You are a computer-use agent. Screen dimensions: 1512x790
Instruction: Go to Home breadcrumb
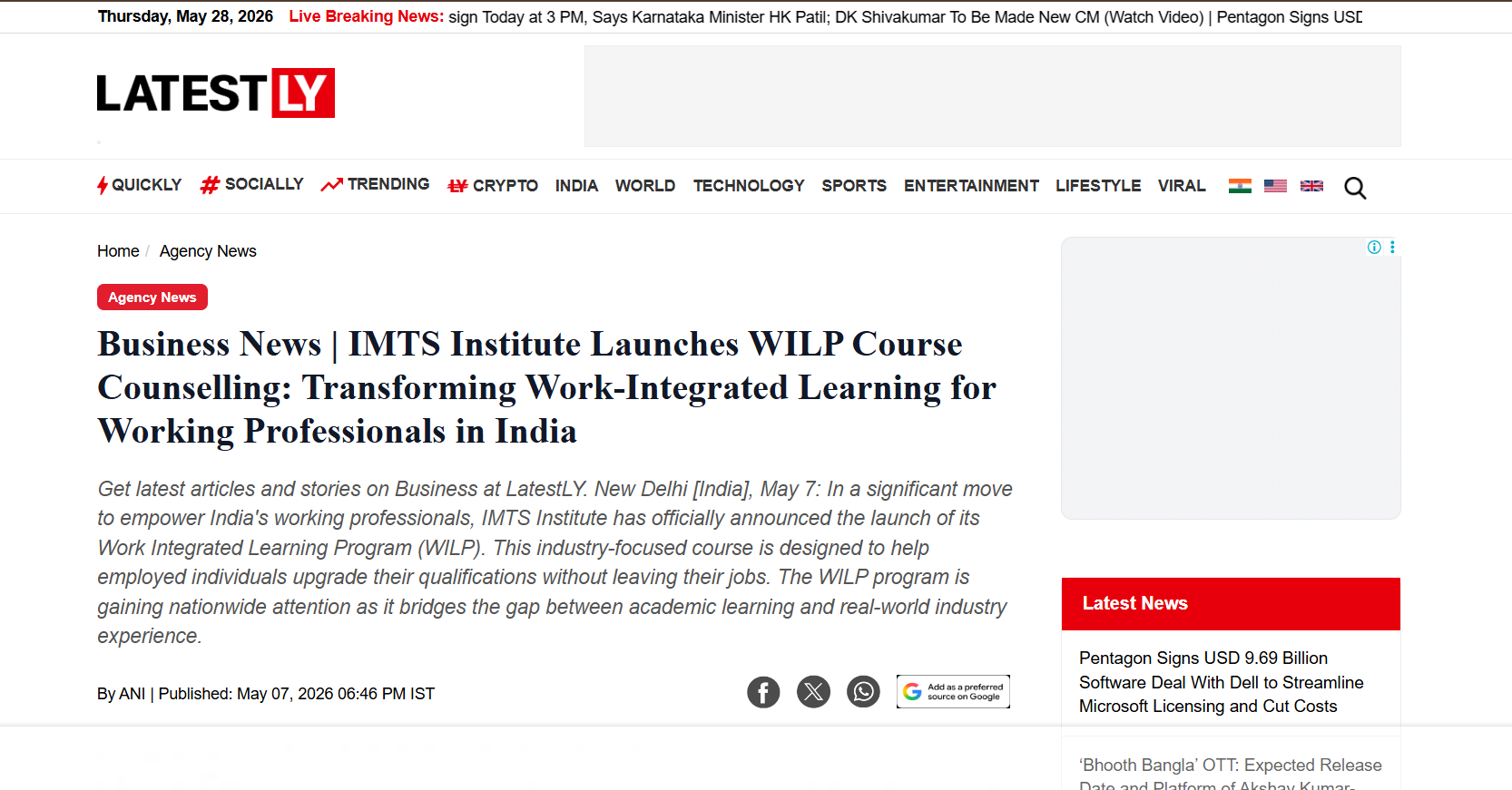118,251
